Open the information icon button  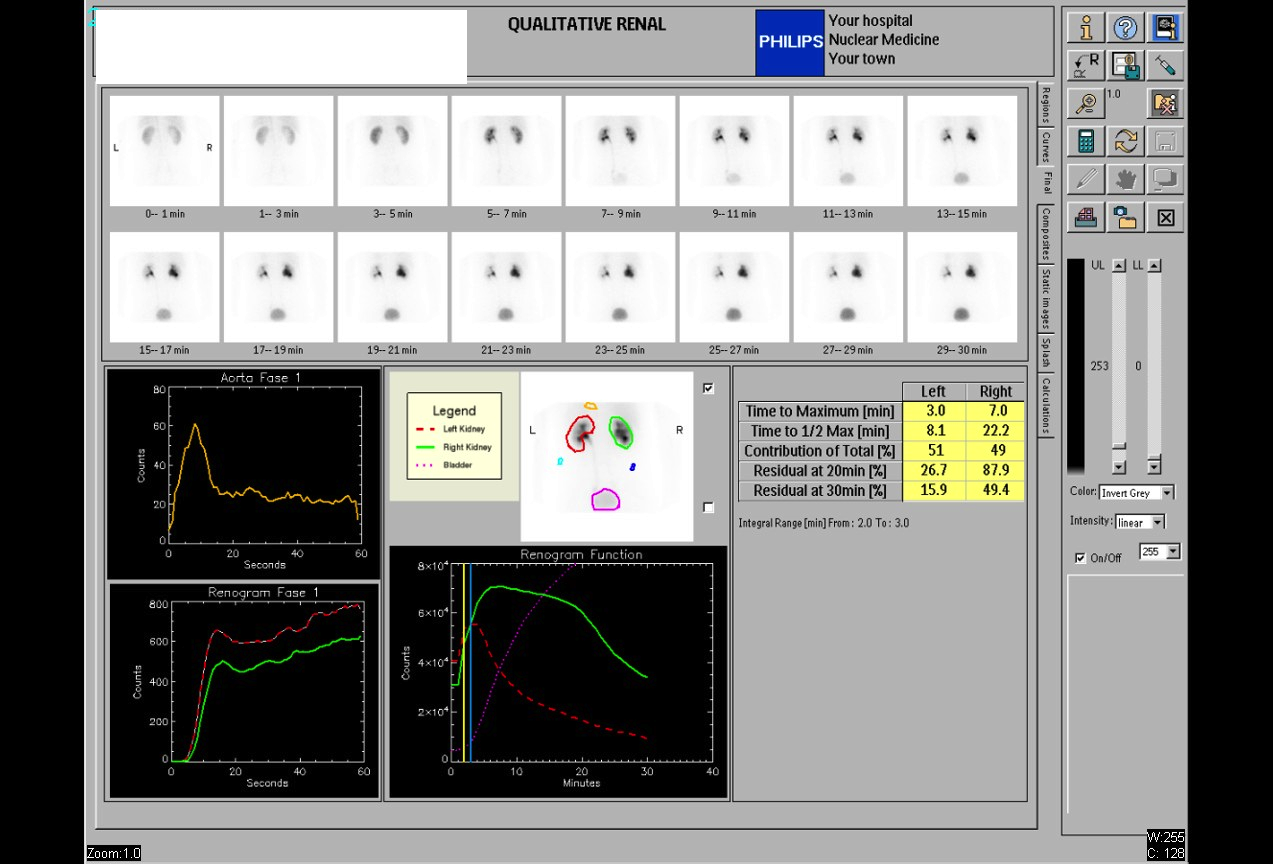click(1086, 27)
